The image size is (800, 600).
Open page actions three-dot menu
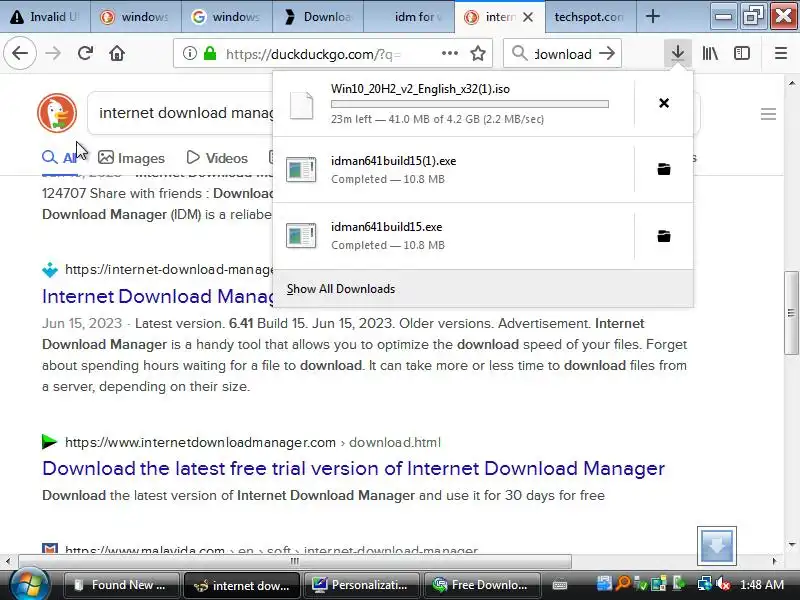click(449, 53)
